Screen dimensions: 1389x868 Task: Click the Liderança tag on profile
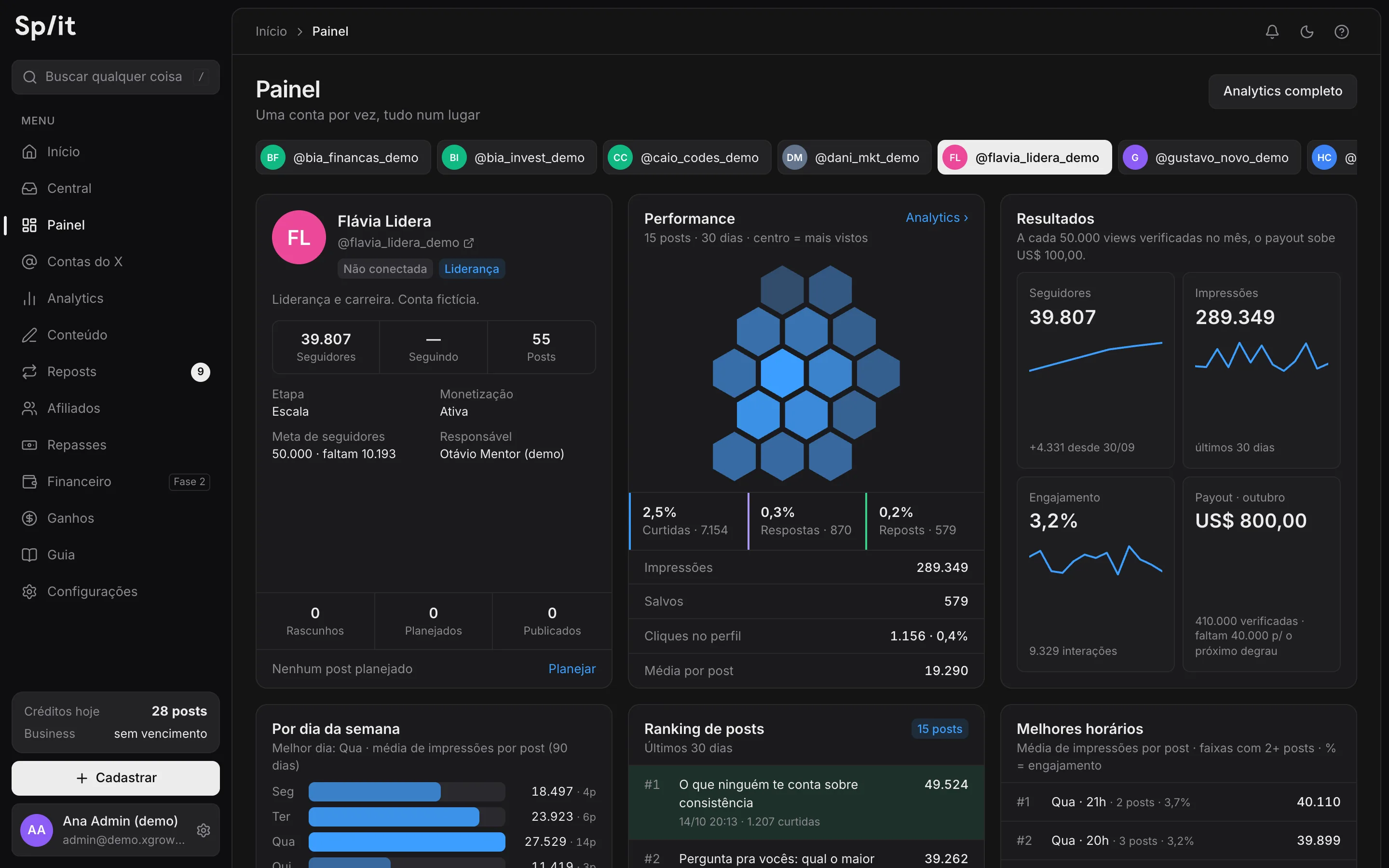[471, 269]
